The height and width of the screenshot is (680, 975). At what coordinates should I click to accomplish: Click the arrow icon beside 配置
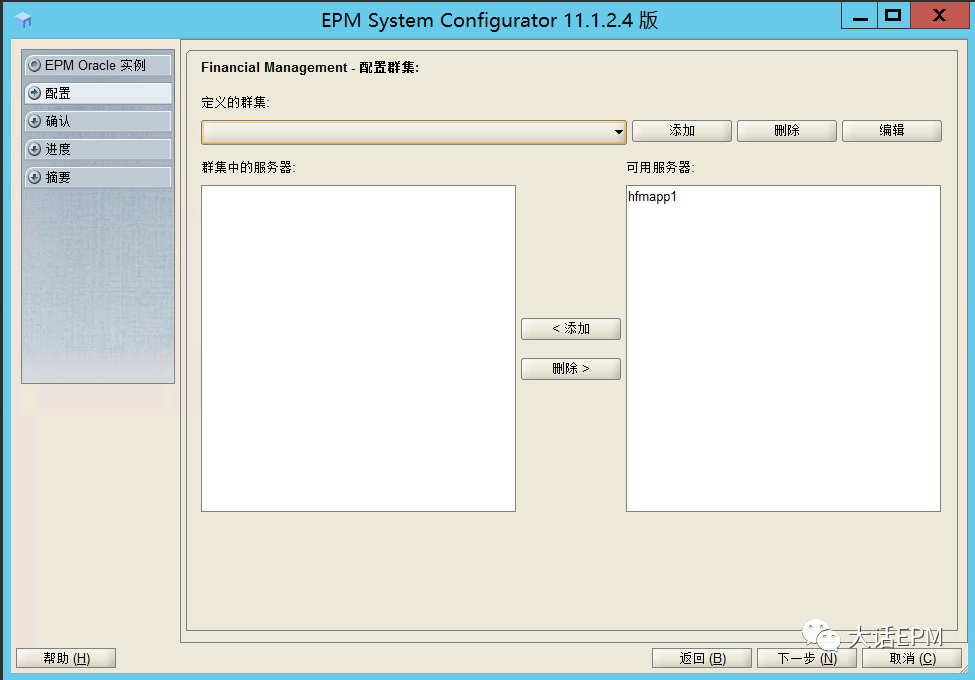tap(35, 93)
